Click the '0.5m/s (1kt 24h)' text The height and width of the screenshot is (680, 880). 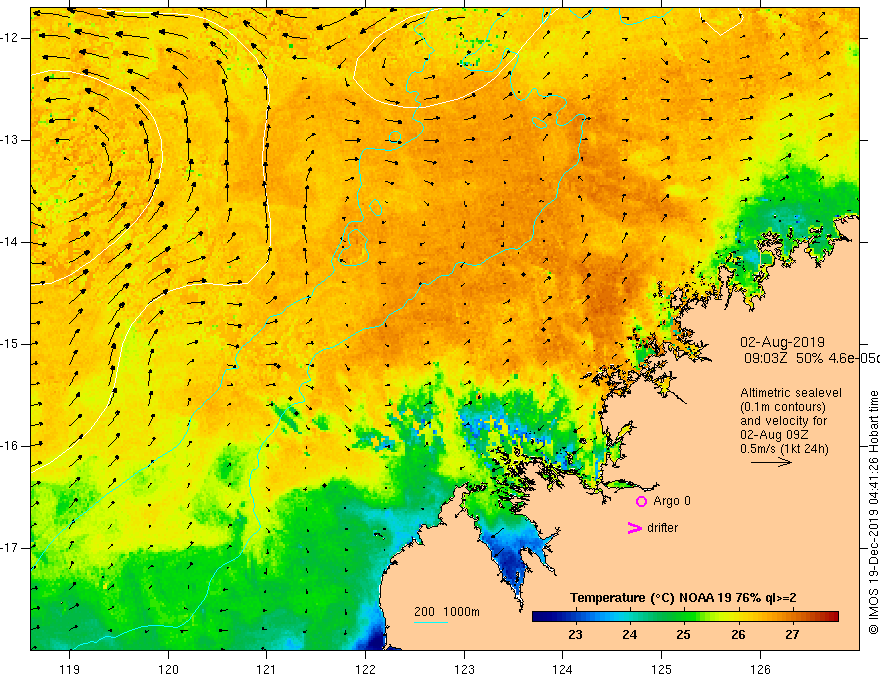click(x=784, y=449)
